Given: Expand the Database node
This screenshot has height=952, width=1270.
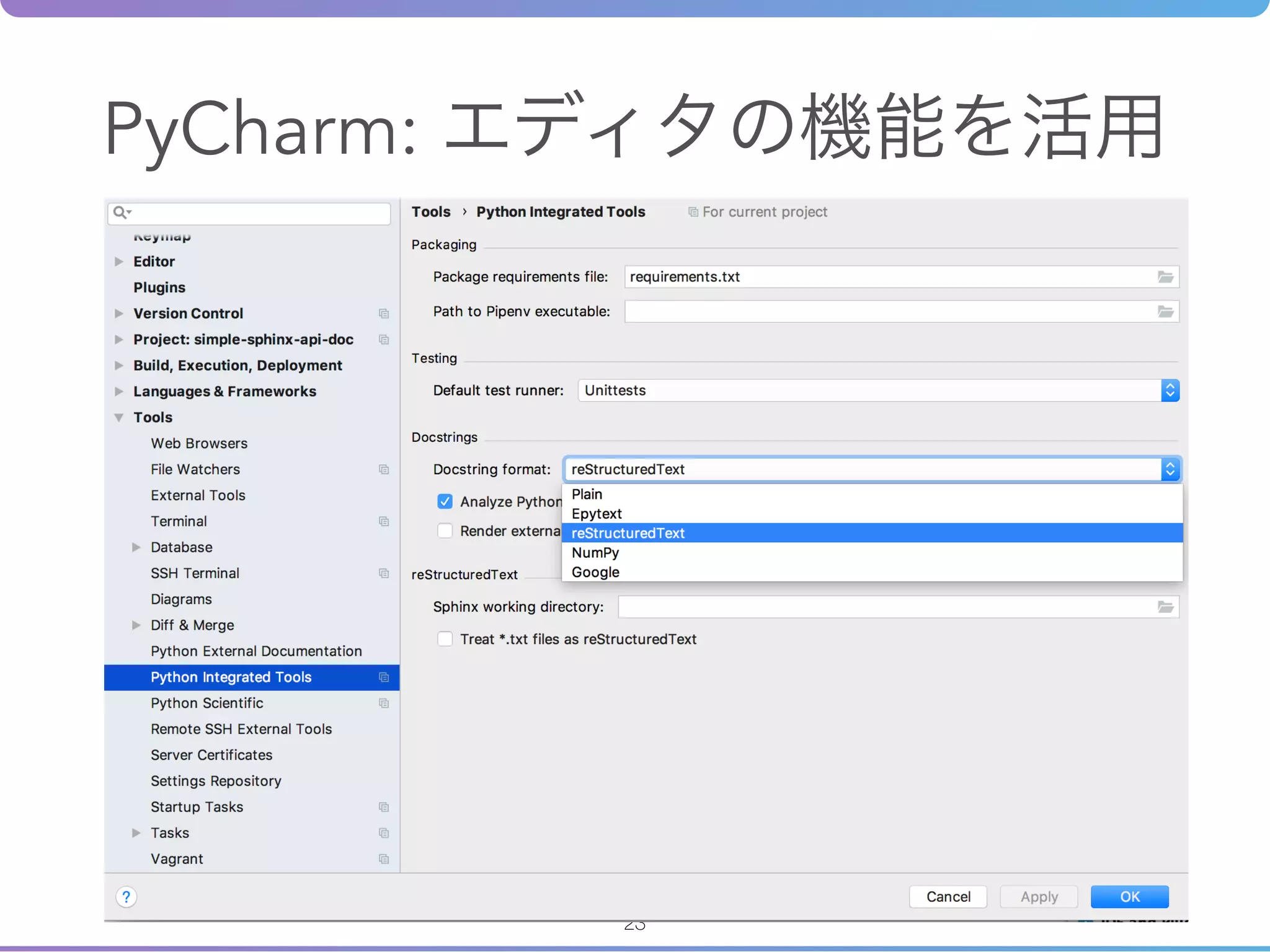Looking at the screenshot, I should (x=136, y=548).
